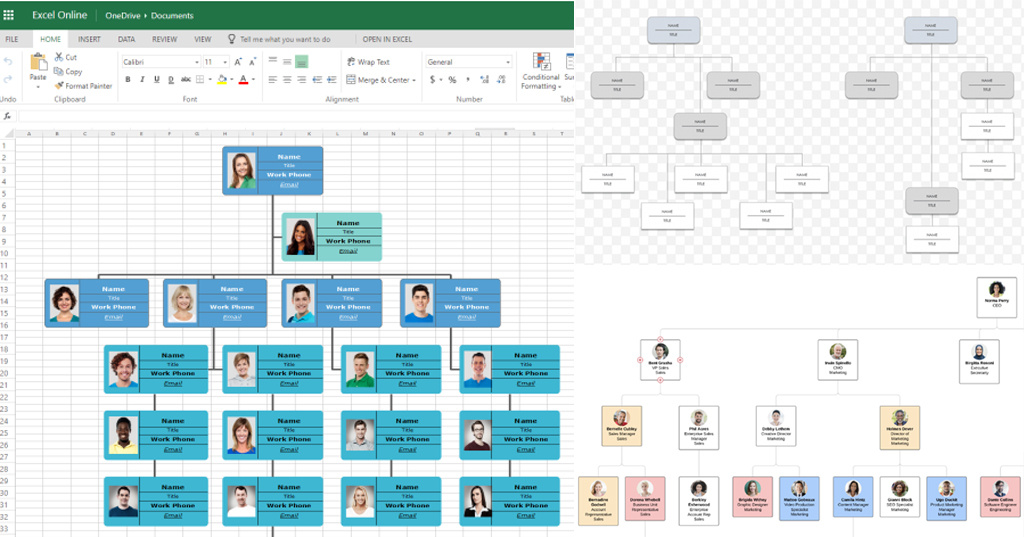Switch to the HOME tab

50,39
